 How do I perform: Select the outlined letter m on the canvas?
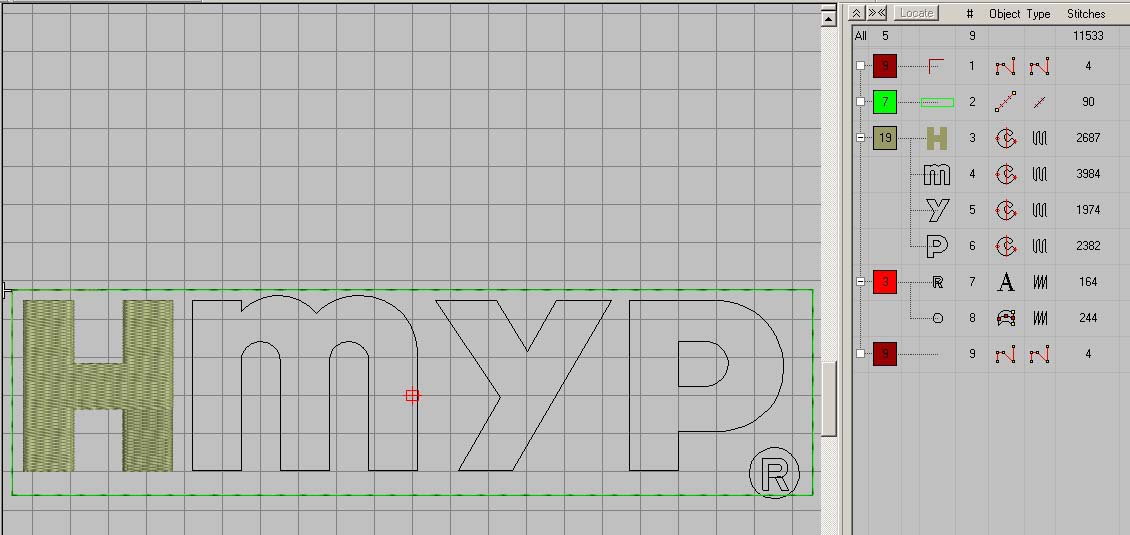click(305, 383)
